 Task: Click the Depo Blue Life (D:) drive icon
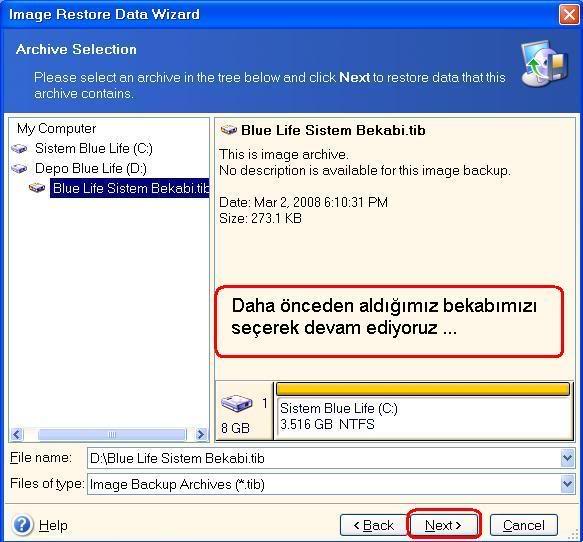(x=19, y=169)
